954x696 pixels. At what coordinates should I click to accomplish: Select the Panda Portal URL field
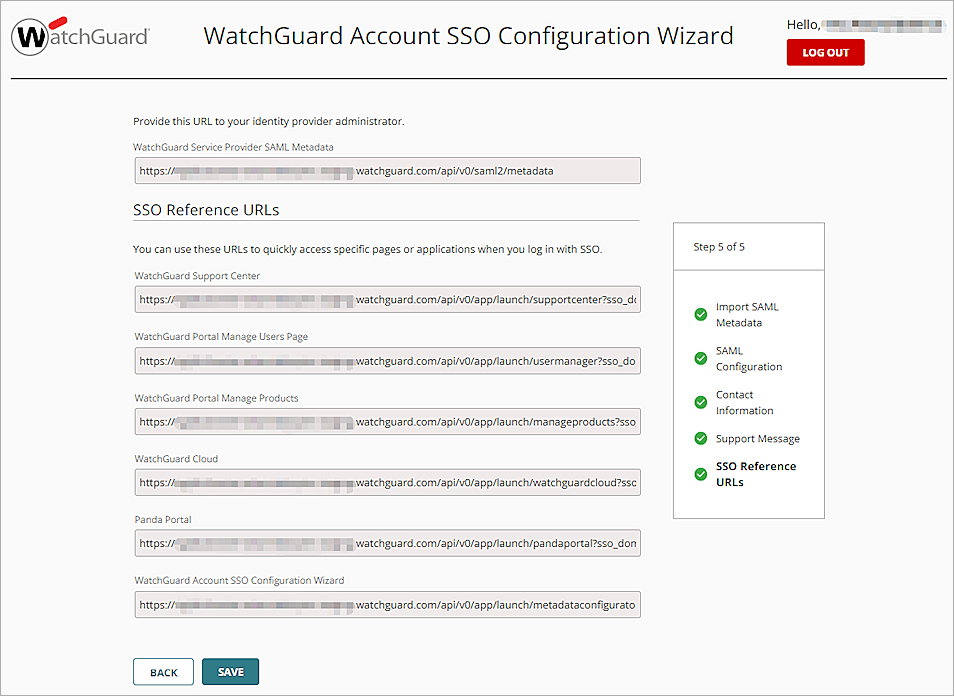(x=388, y=543)
